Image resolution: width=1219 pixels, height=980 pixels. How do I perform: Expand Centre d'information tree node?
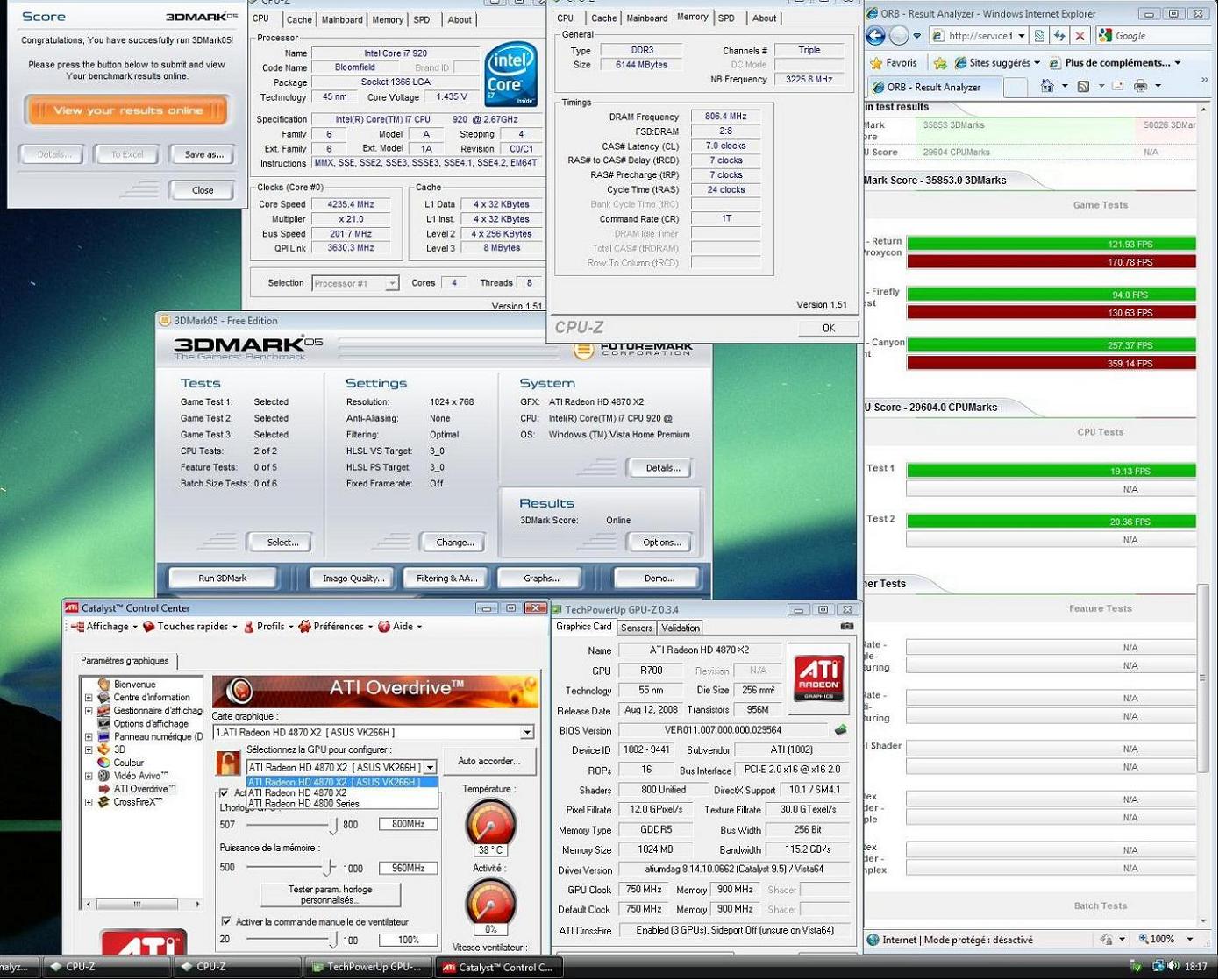pyautogui.click(x=89, y=698)
